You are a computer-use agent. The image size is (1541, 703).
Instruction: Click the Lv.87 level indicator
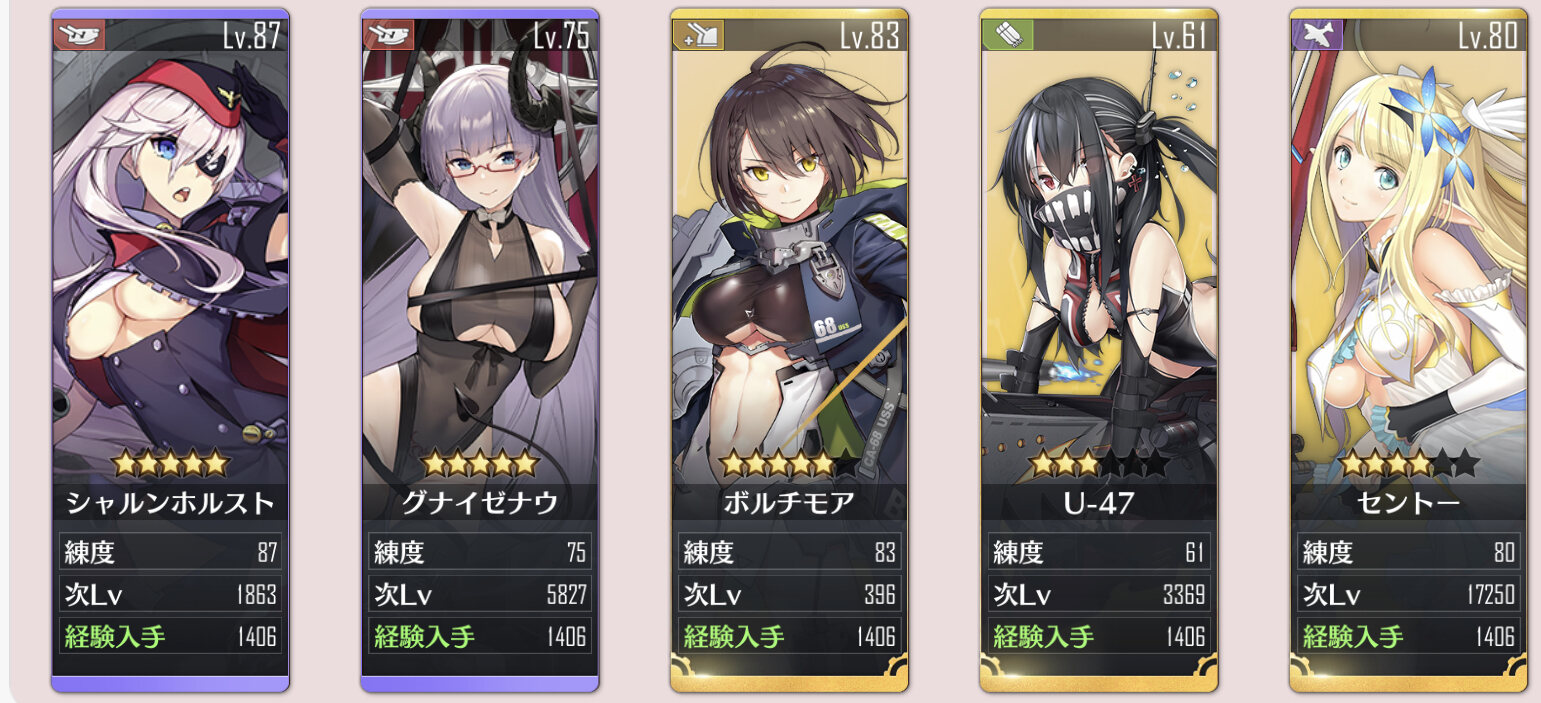[251, 36]
